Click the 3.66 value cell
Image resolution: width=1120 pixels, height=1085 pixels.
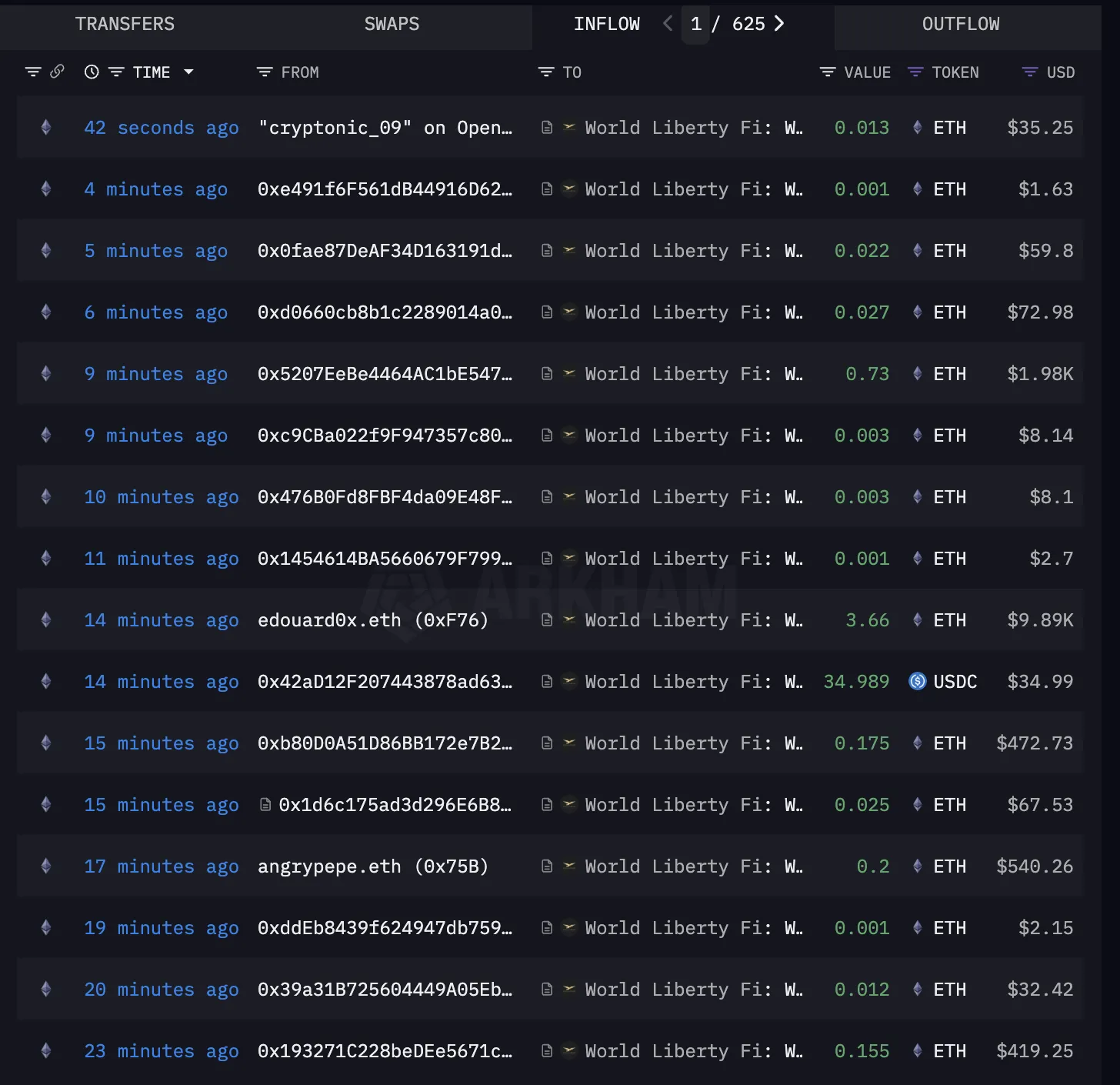coord(867,620)
